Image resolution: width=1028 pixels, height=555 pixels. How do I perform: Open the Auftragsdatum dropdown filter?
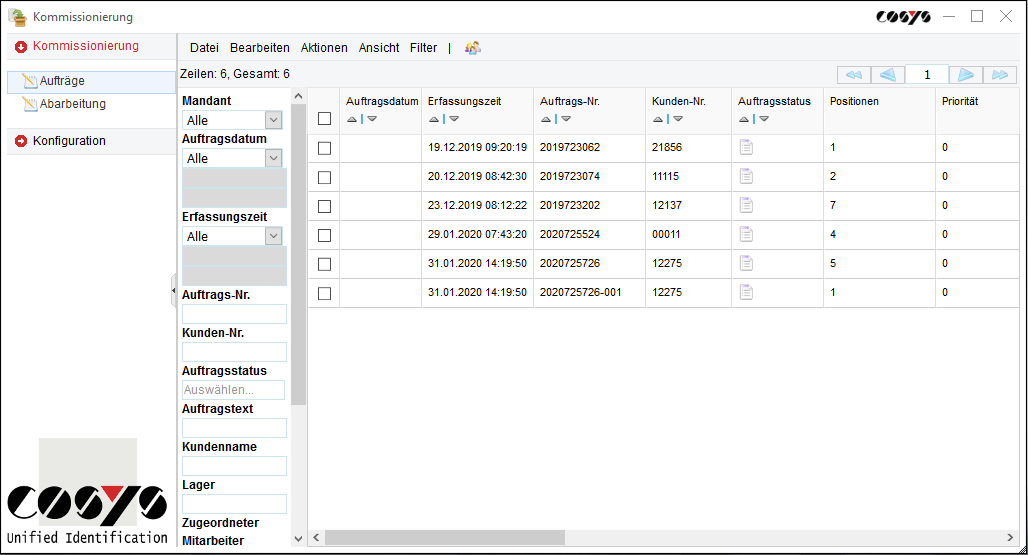click(x=273, y=158)
